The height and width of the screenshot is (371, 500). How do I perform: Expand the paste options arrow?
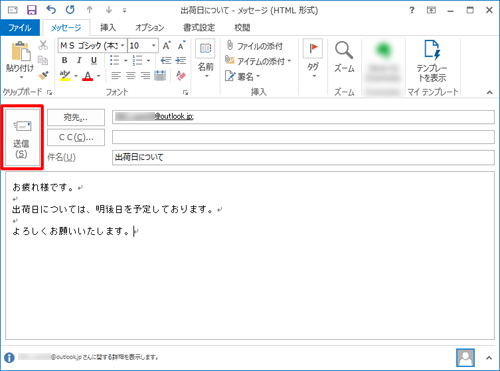click(21, 77)
